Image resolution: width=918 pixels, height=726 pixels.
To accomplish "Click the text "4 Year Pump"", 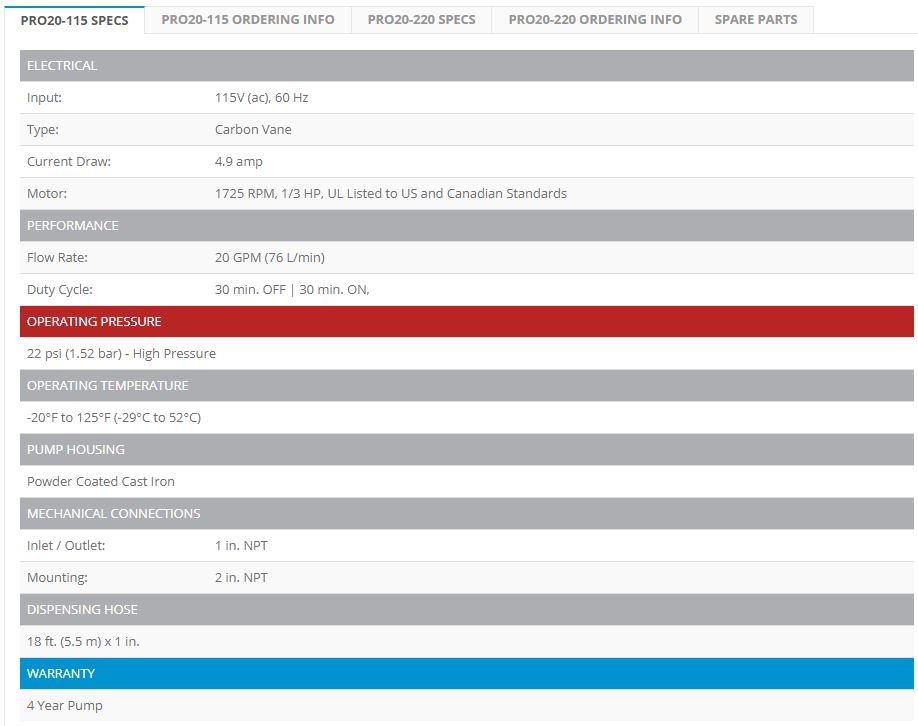I will (x=64, y=706).
